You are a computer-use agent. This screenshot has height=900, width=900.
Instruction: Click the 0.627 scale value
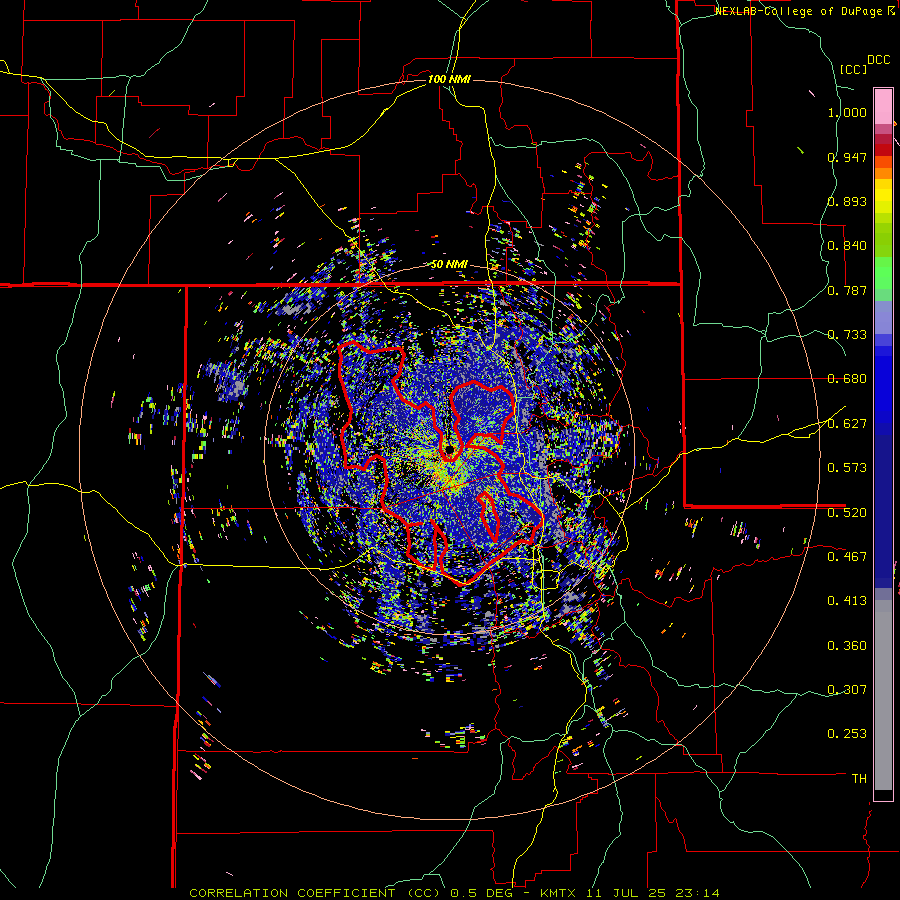(x=847, y=424)
